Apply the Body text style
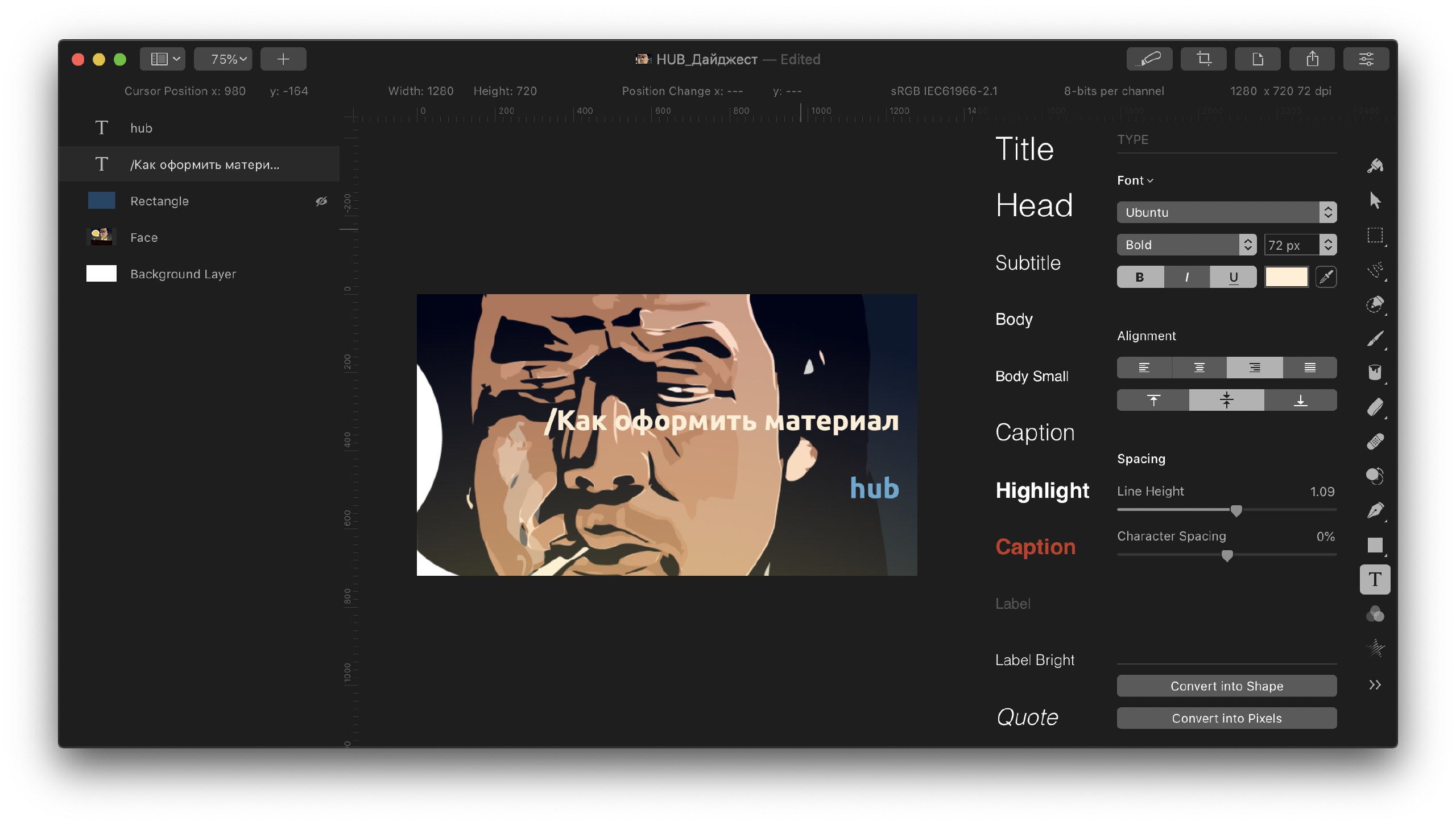Viewport: 1456px width, 825px height. (1014, 319)
